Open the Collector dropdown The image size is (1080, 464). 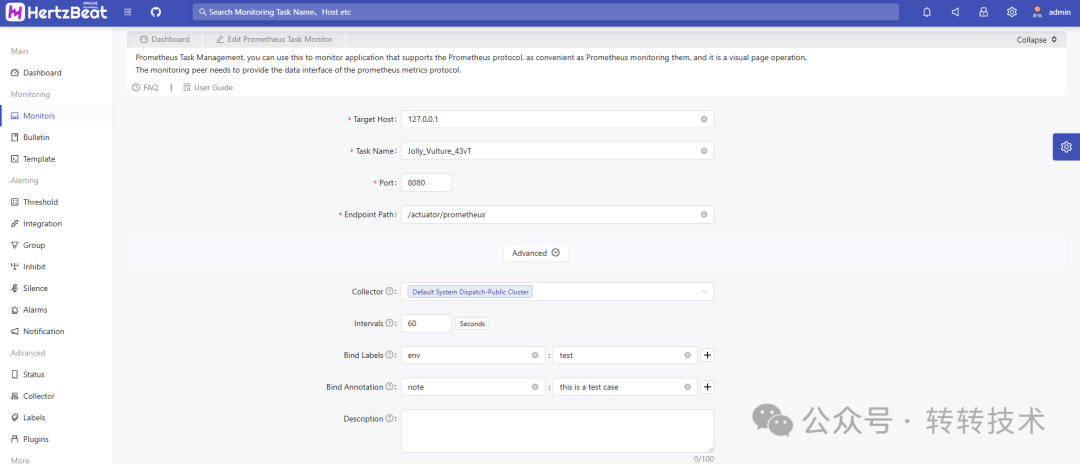click(557, 292)
